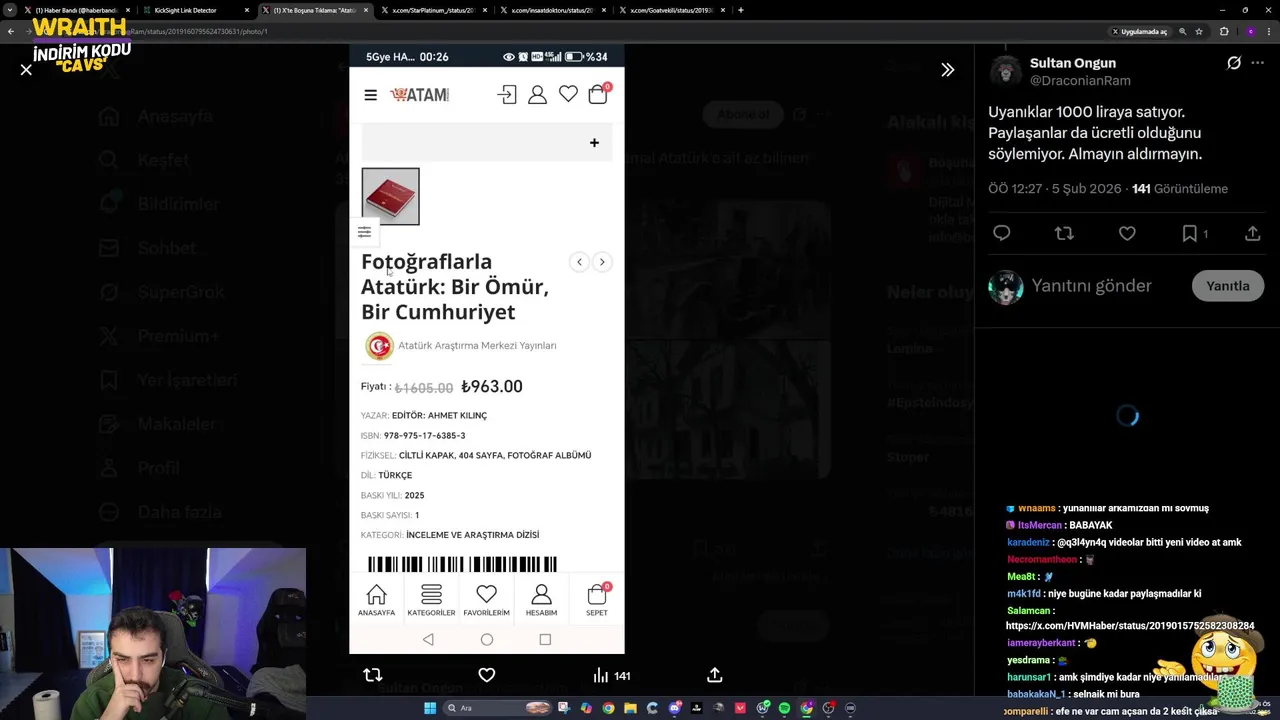This screenshot has height=720, width=1280.
Task: Open Discord from the taskbar
Action: (x=675, y=708)
